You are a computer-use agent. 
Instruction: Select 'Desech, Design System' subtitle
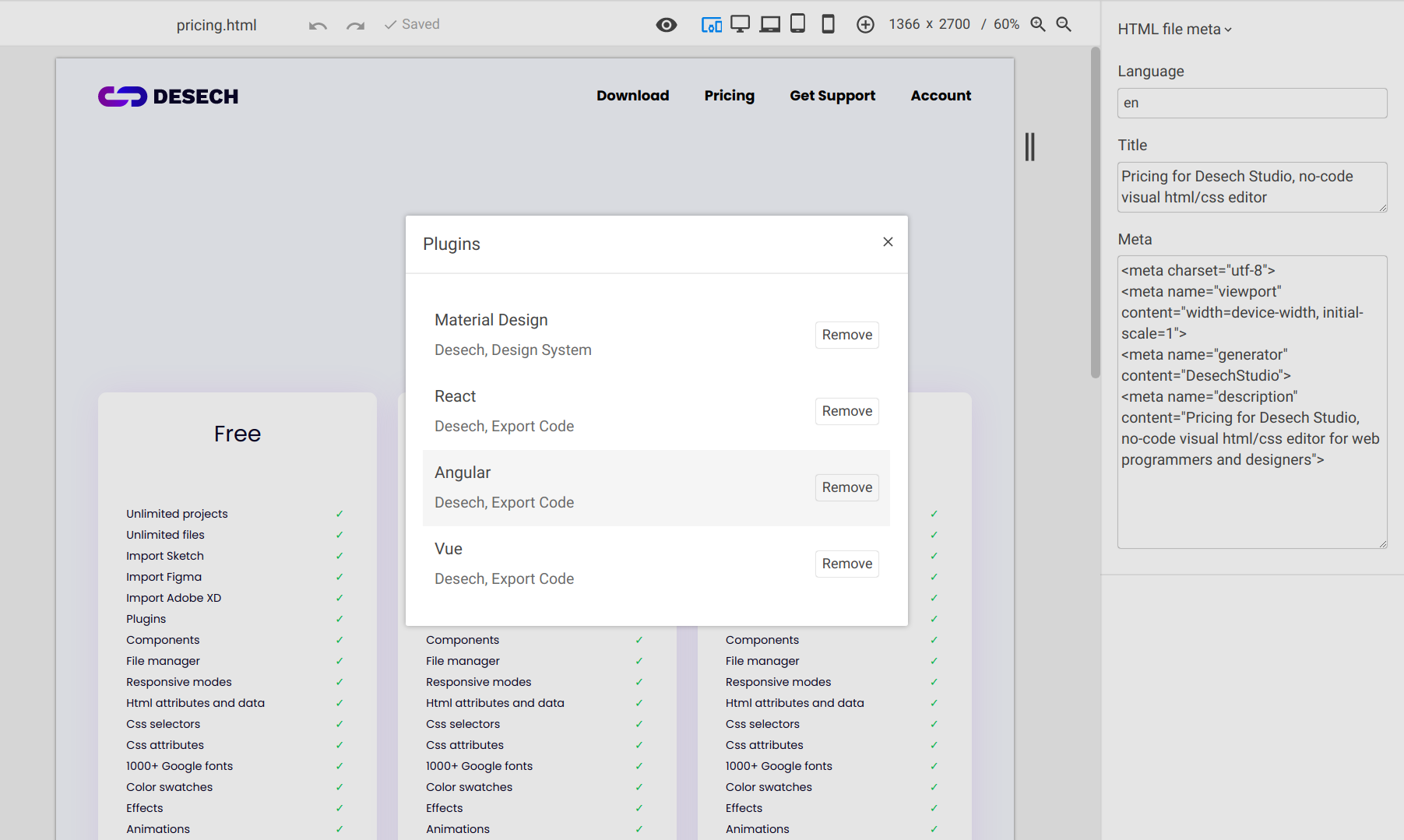tap(513, 350)
